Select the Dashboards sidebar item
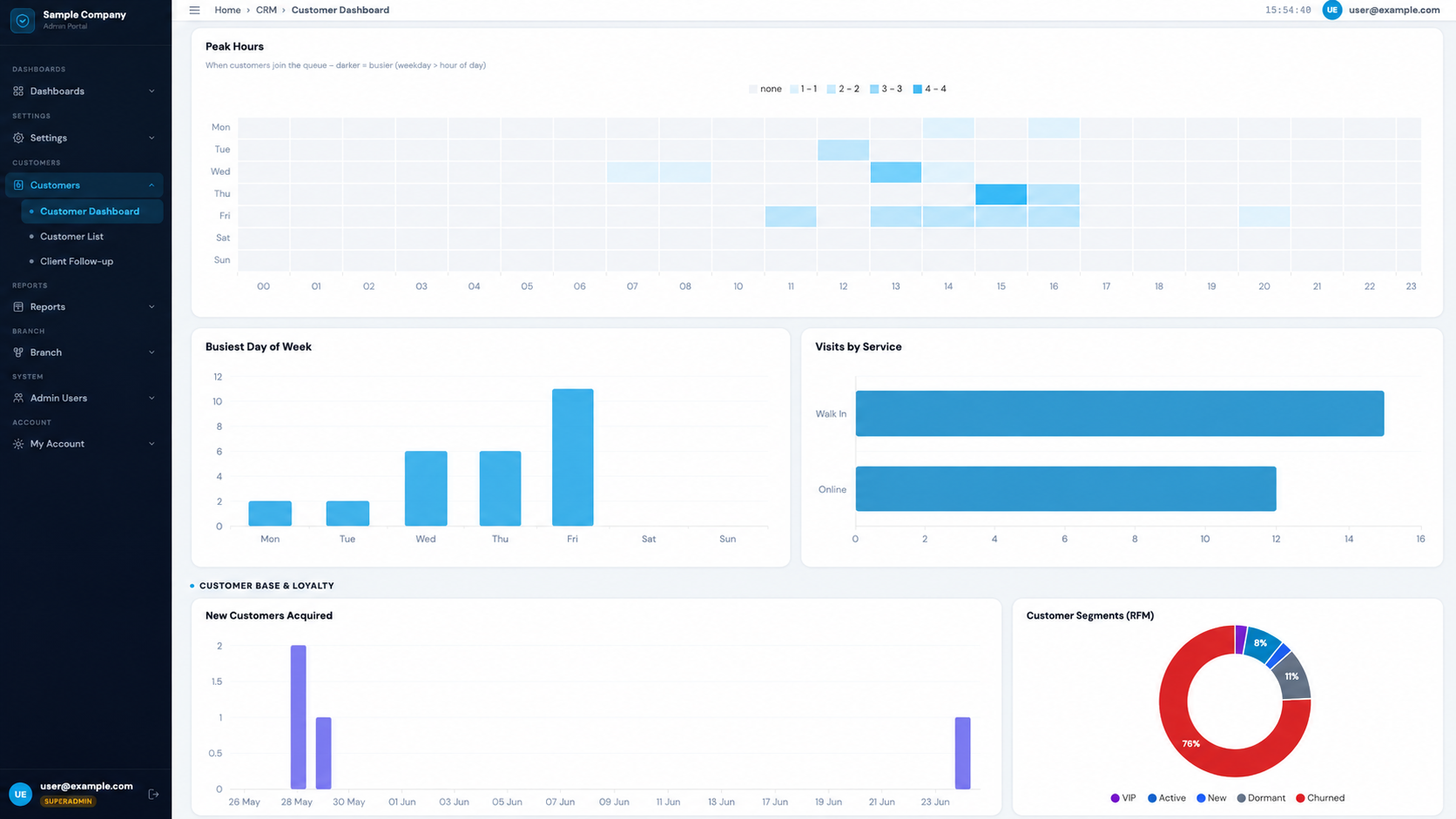 pos(84,91)
